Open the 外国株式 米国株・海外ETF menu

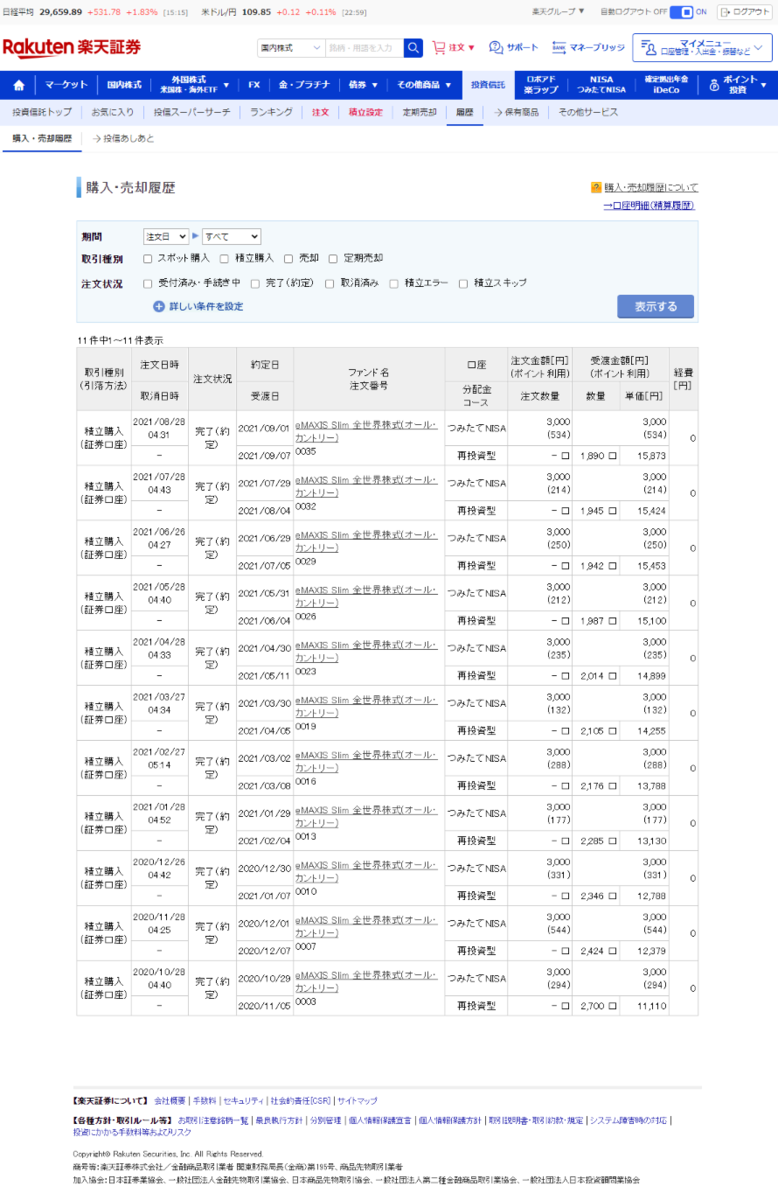193,85
